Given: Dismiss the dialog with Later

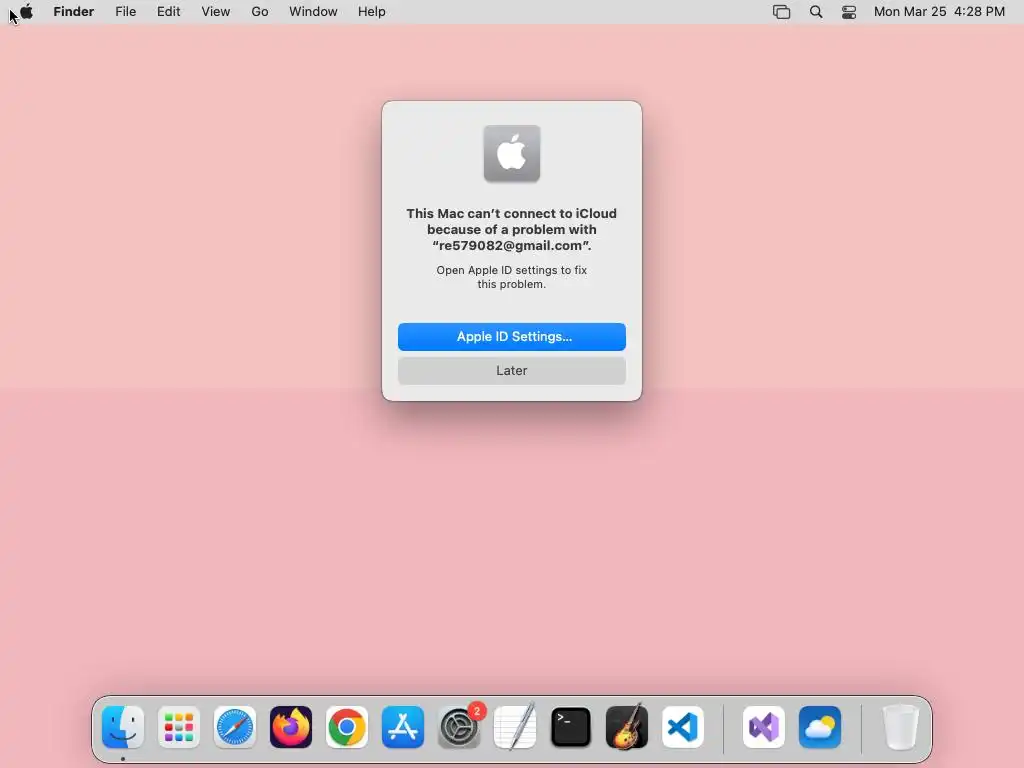Looking at the screenshot, I should pyautogui.click(x=512, y=371).
